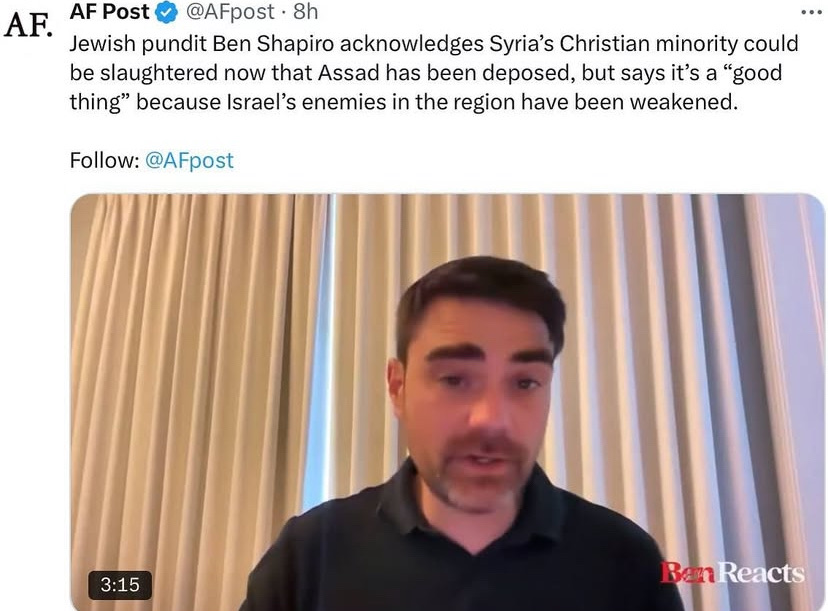
Task: Open the 8h post timestamp
Action: 306,12
